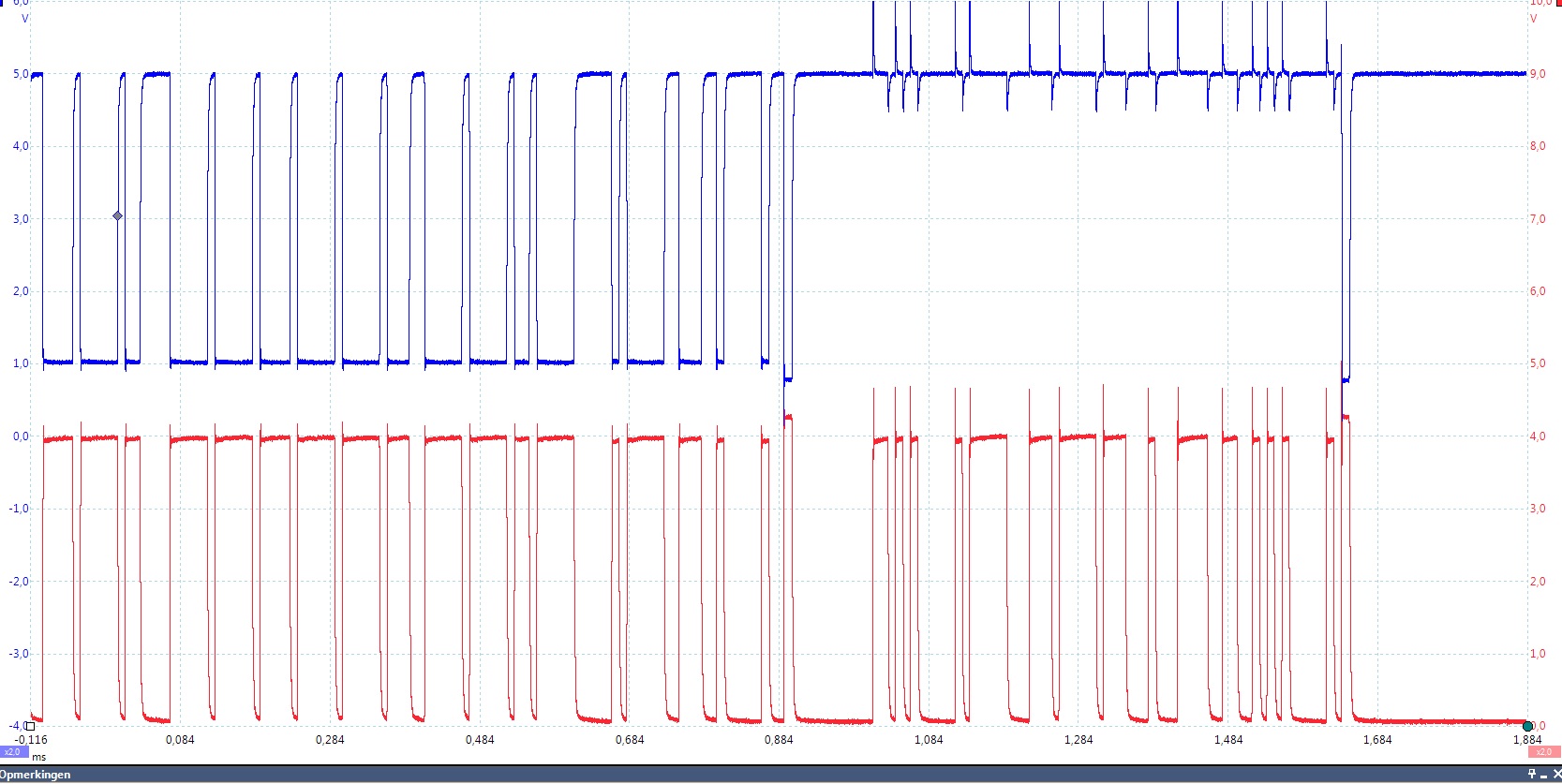This screenshot has width=1562, height=784.
Task: Click the red channel marker at top-right
Action: coord(1558,3)
